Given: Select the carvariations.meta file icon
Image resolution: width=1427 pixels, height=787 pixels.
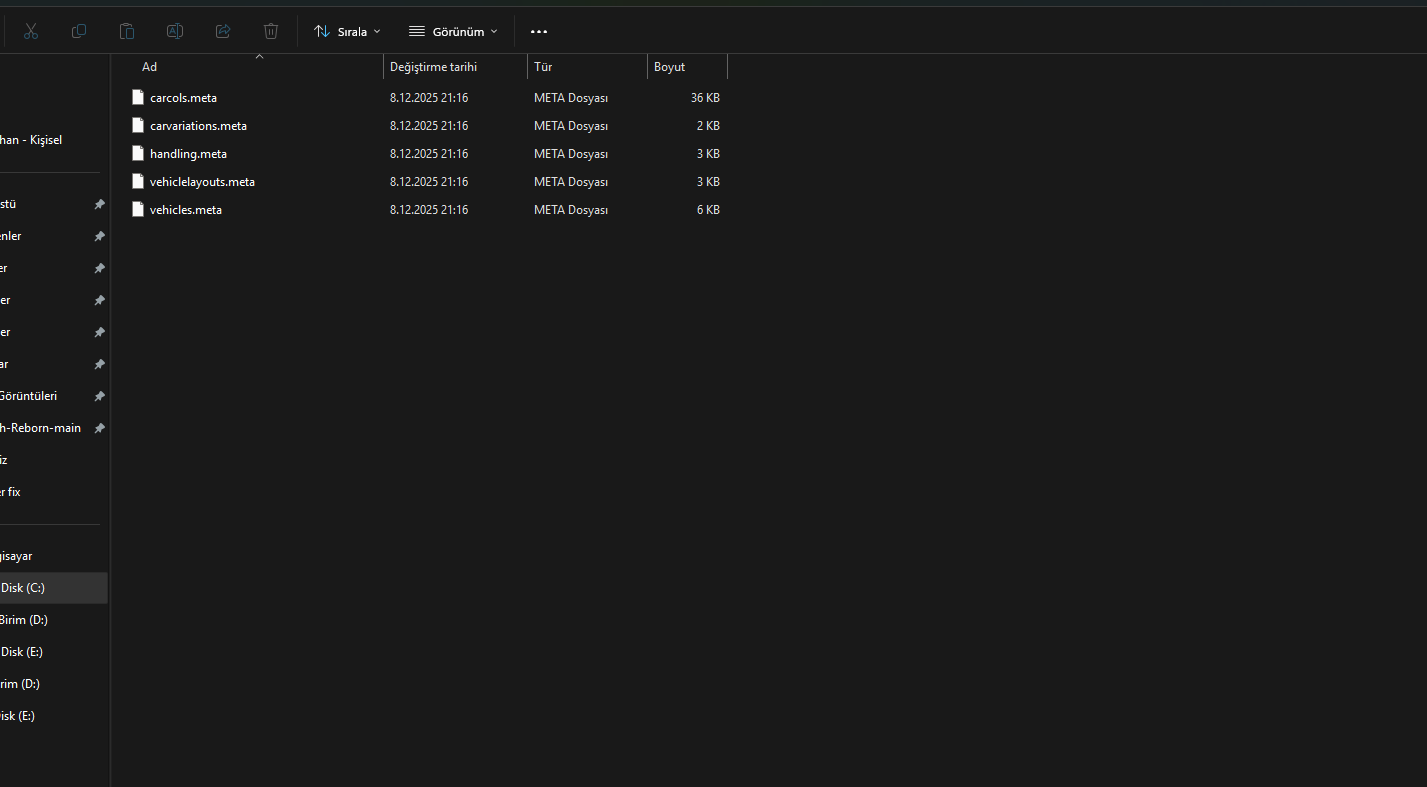Looking at the screenshot, I should 138,125.
